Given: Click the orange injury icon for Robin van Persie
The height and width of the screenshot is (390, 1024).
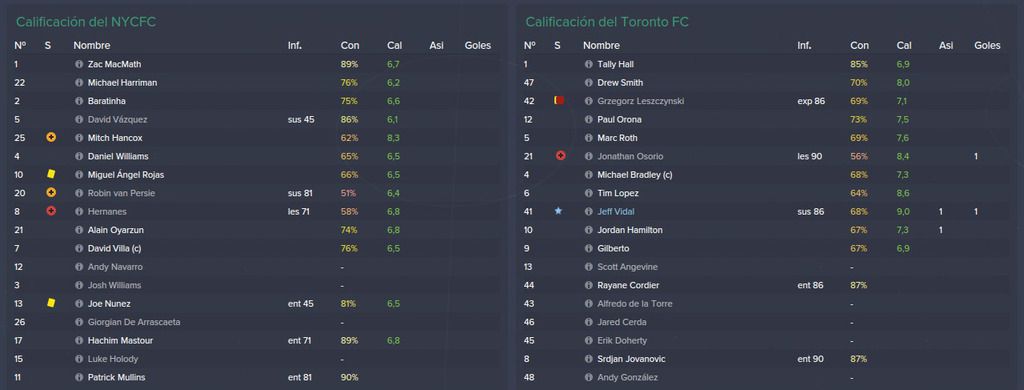Looking at the screenshot, I should 51,193.
